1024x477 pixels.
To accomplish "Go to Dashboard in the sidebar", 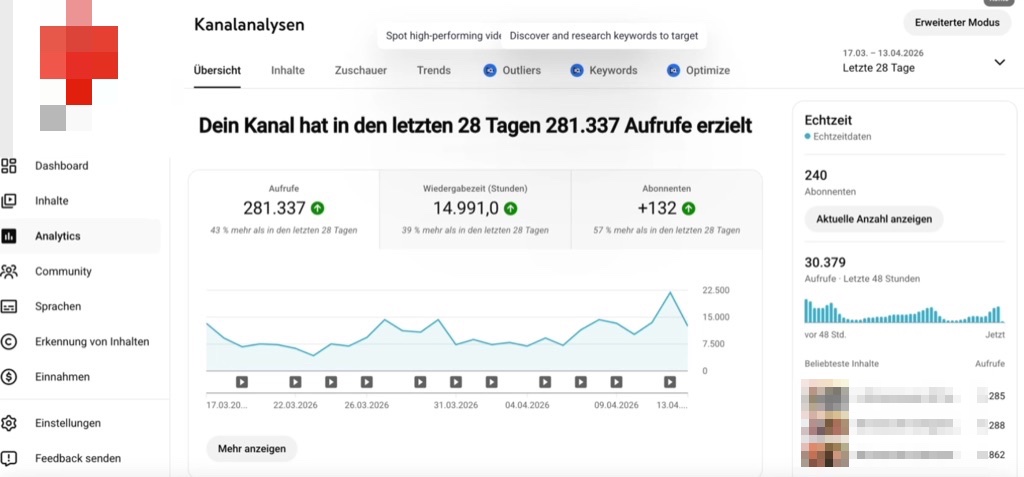I will click(61, 166).
